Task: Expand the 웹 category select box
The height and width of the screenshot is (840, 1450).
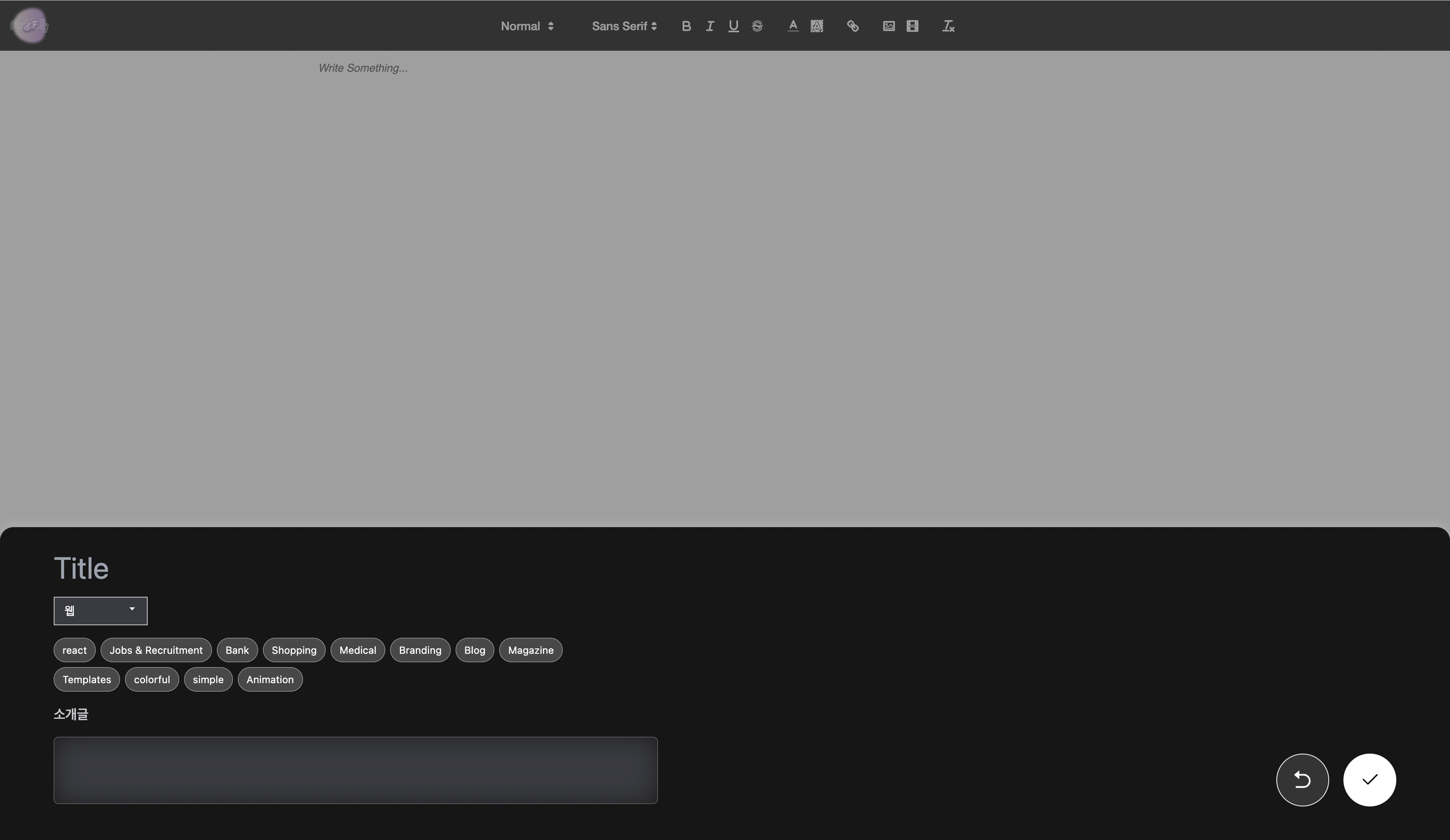Action: [101, 611]
